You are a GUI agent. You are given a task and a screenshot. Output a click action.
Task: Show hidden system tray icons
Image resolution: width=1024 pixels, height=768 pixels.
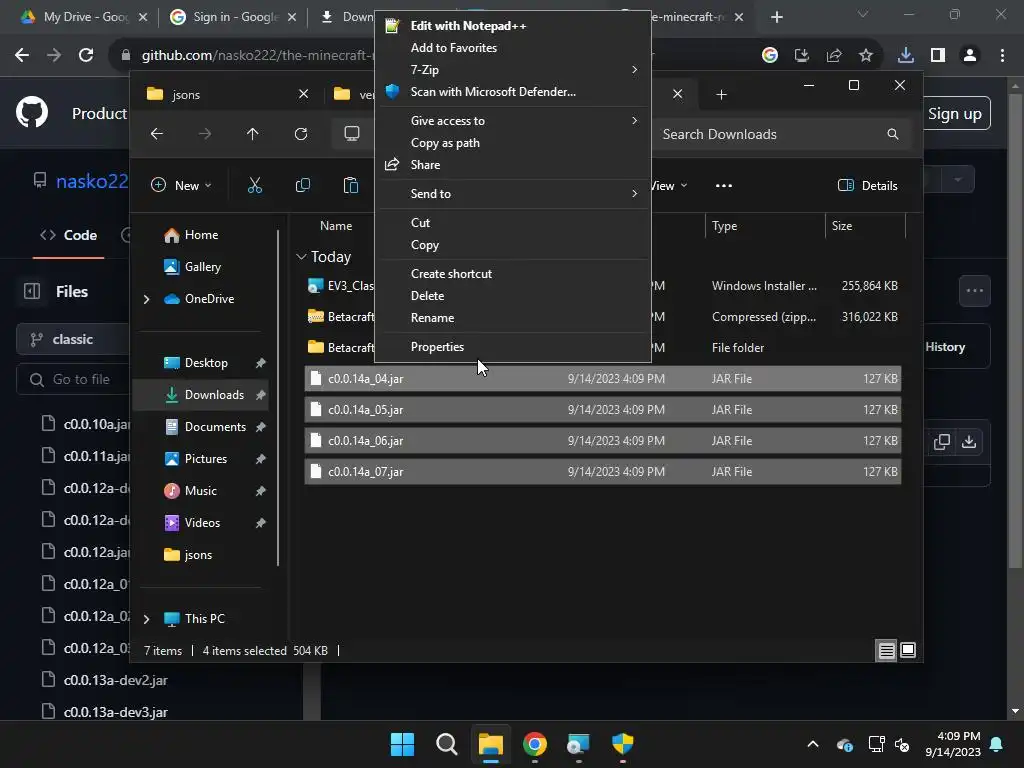point(812,744)
